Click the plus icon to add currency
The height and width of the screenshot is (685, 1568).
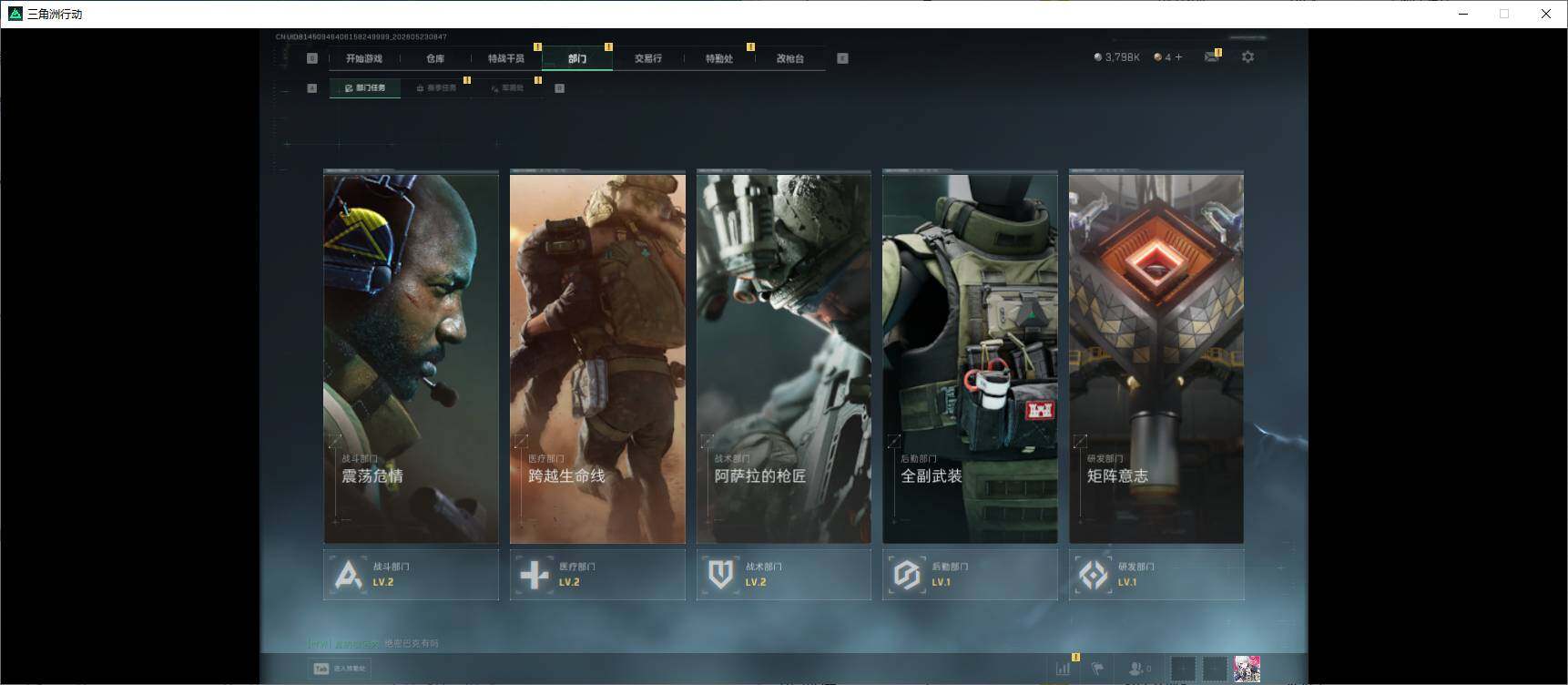[1178, 56]
